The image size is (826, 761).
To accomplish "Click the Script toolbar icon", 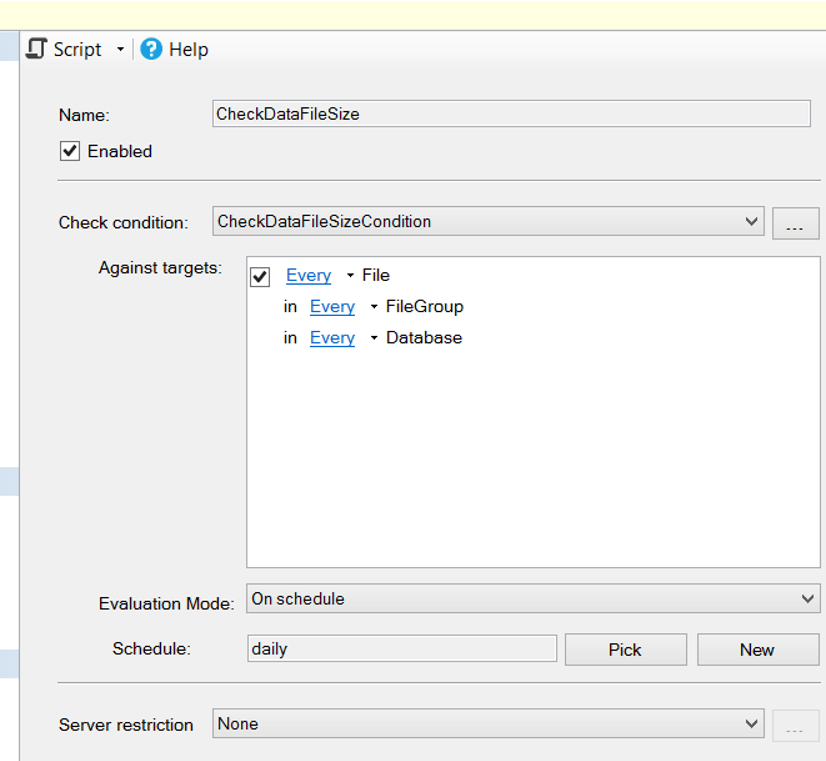I will tap(36, 49).
